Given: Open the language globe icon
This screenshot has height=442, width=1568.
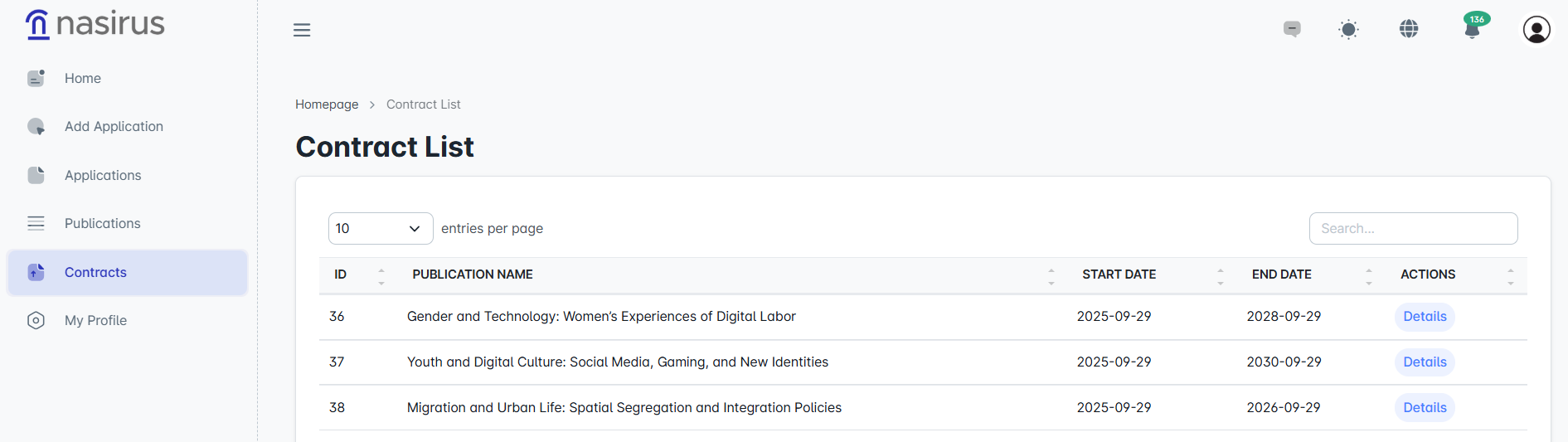Looking at the screenshot, I should coord(1409,29).
